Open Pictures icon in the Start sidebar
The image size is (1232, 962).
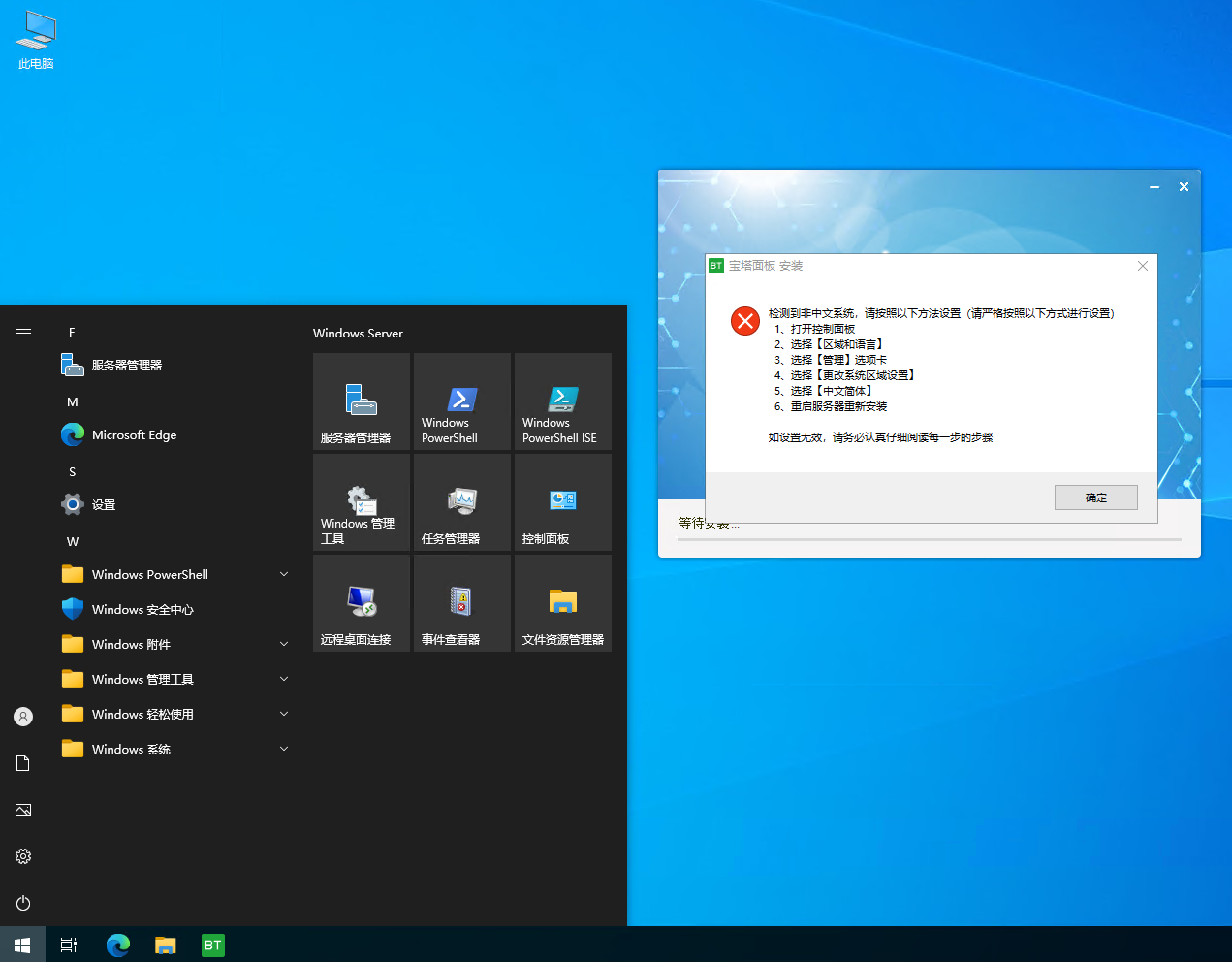click(x=23, y=810)
